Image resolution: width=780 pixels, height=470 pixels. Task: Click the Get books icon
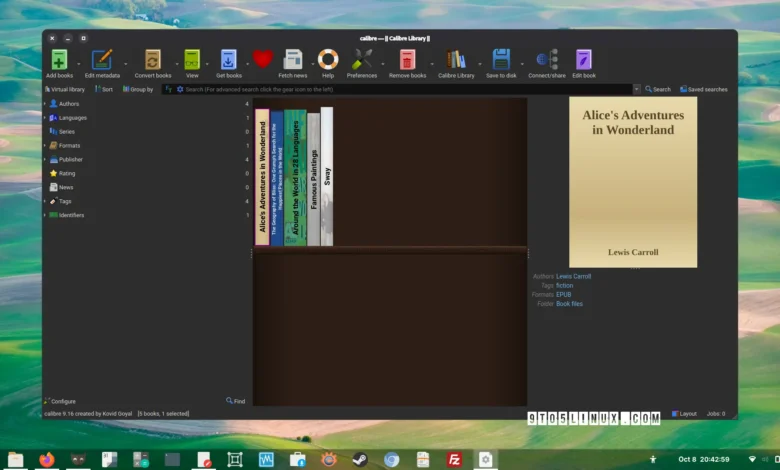pyautogui.click(x=228, y=60)
